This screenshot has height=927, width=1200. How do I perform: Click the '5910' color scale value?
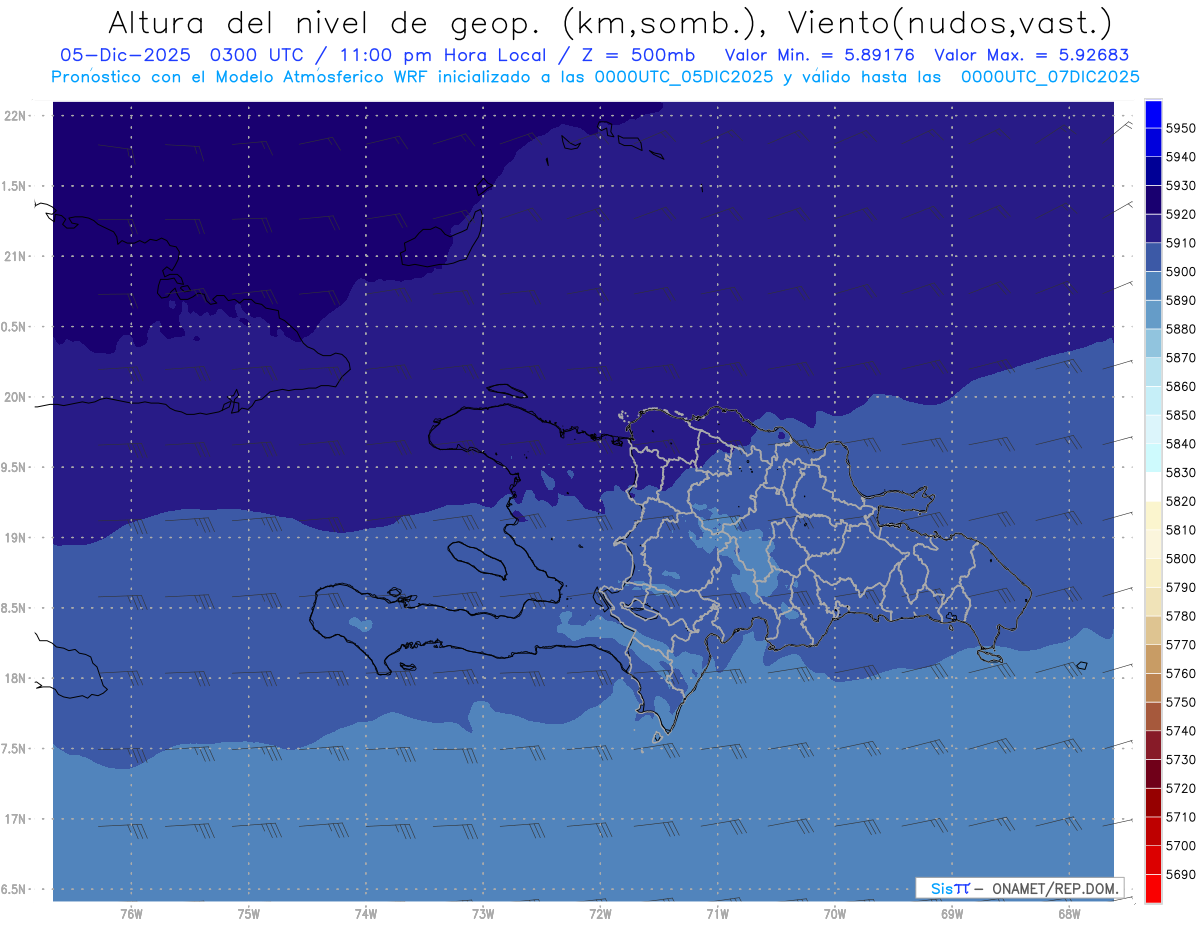tap(1180, 243)
